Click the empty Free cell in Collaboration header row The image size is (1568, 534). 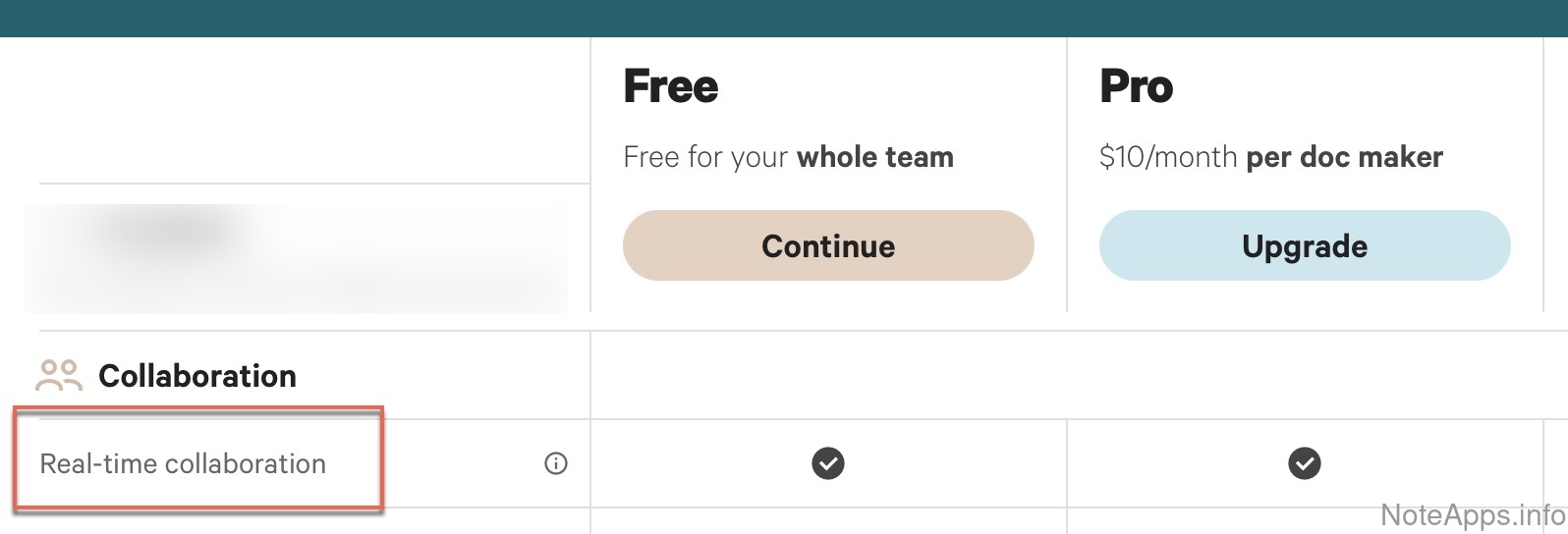pos(828,376)
